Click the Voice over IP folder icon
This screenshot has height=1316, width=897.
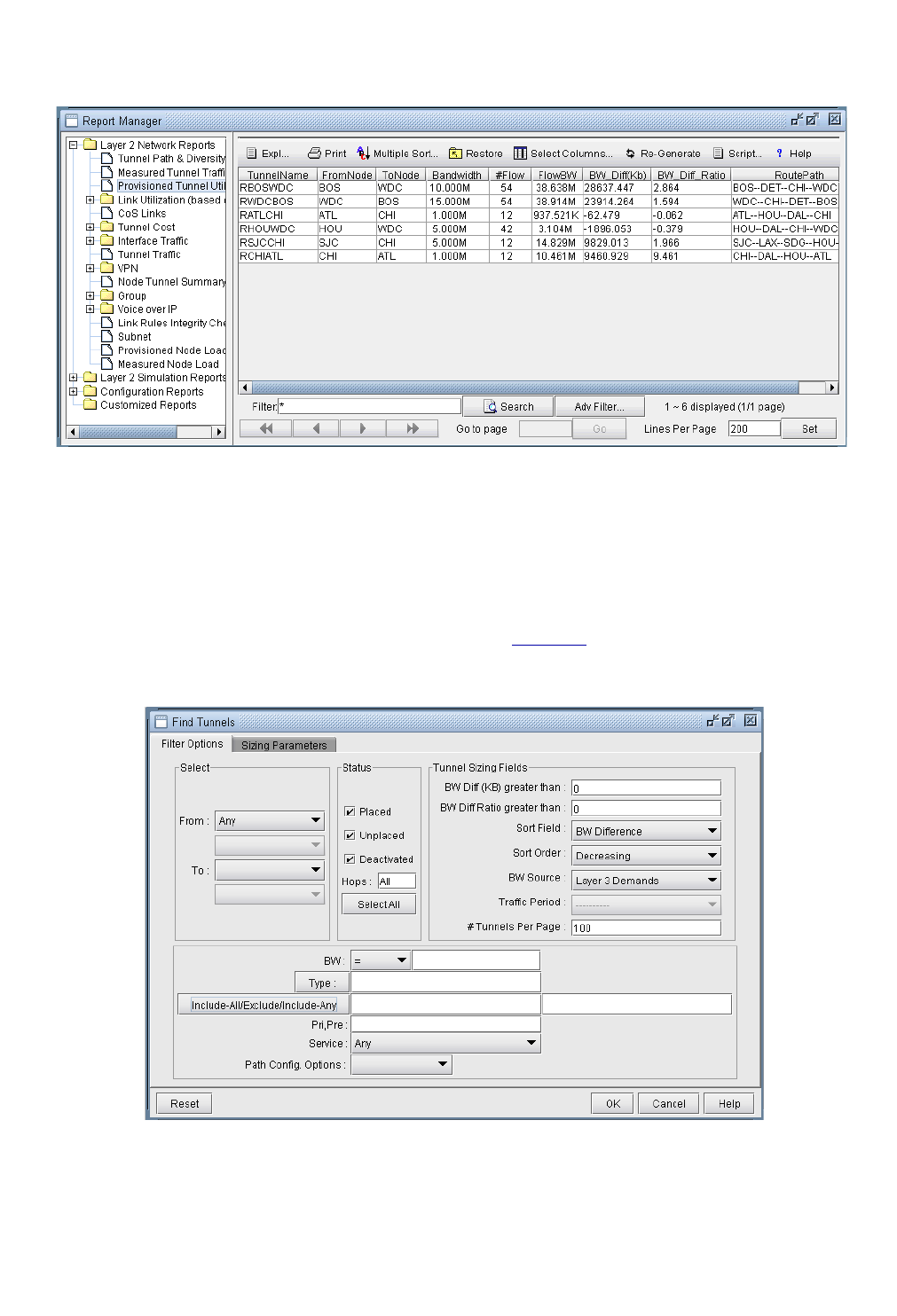(107, 309)
